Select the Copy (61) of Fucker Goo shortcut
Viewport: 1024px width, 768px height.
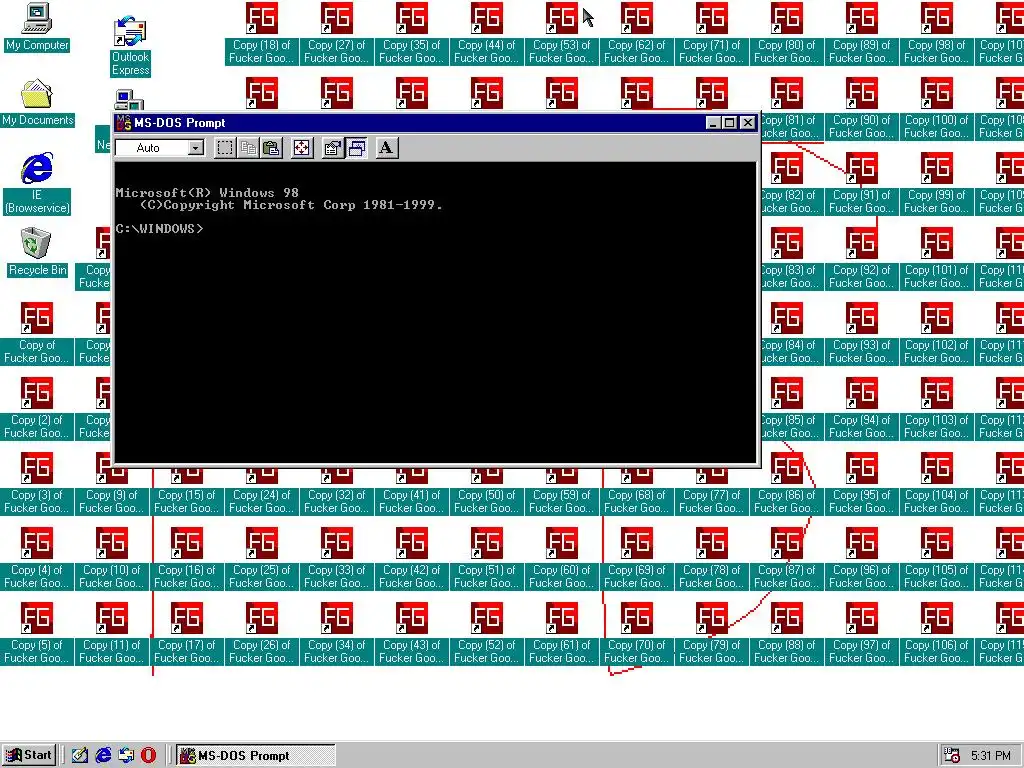click(x=562, y=634)
